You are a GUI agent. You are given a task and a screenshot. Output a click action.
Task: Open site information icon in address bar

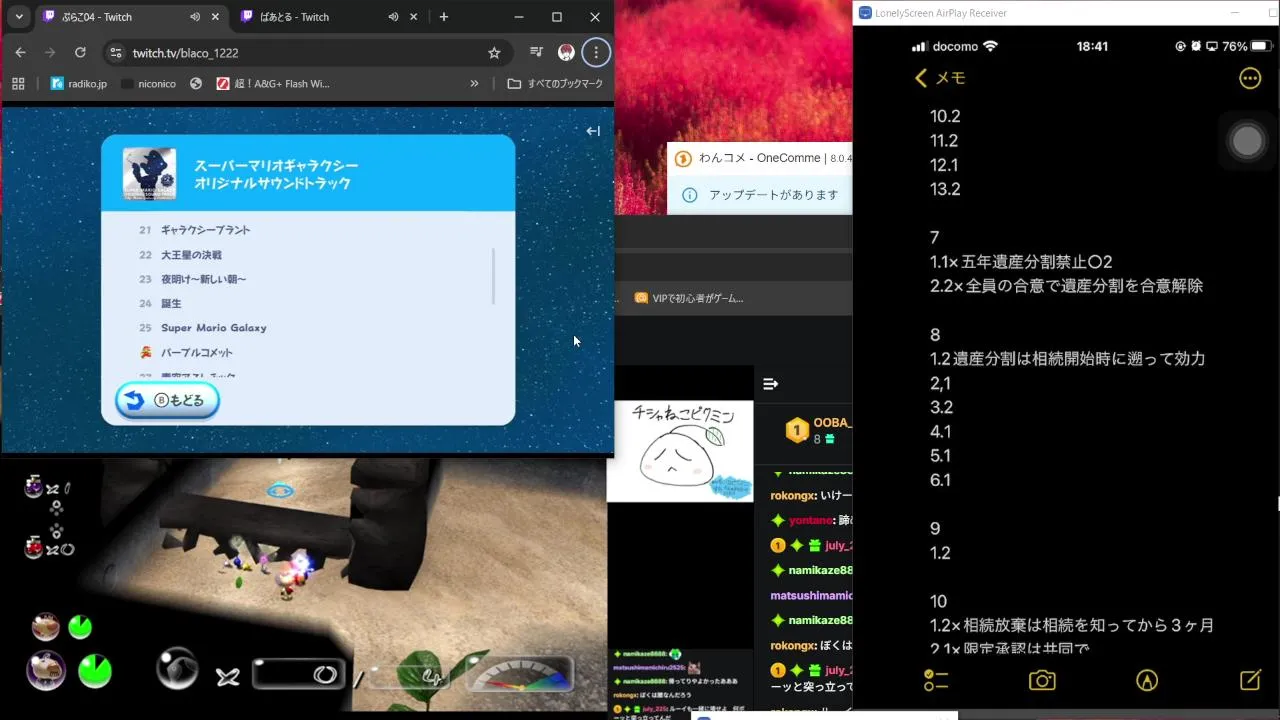116,52
